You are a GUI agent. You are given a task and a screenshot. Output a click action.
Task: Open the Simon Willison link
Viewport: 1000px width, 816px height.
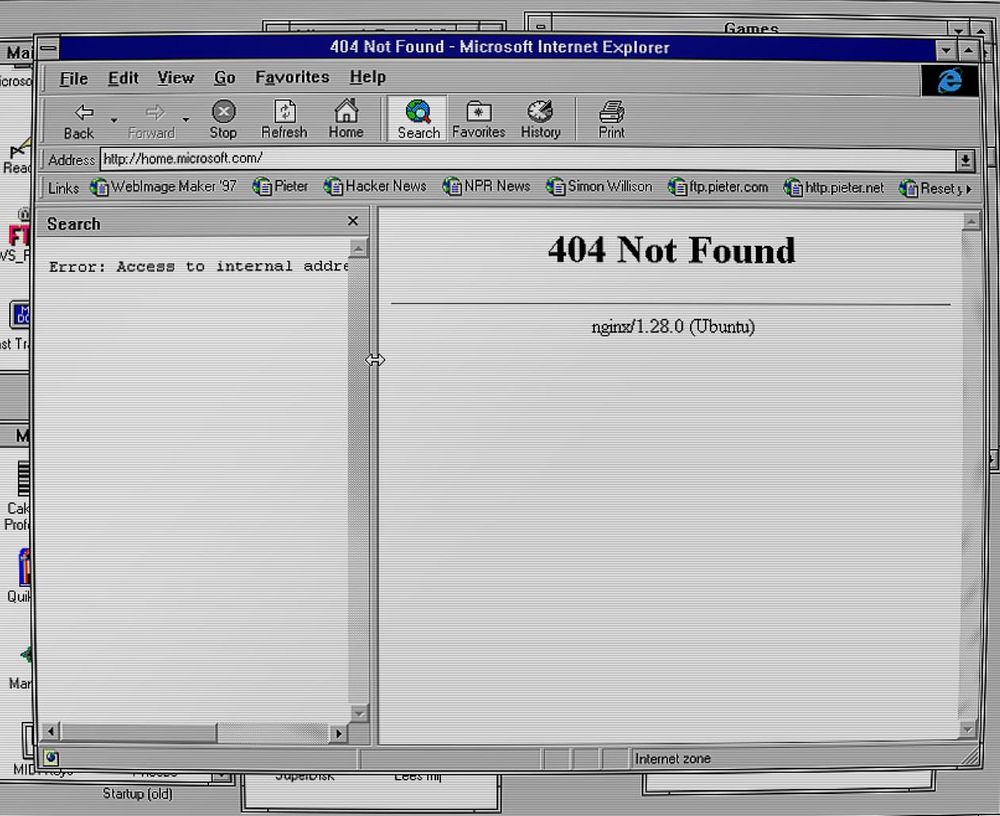(599, 186)
